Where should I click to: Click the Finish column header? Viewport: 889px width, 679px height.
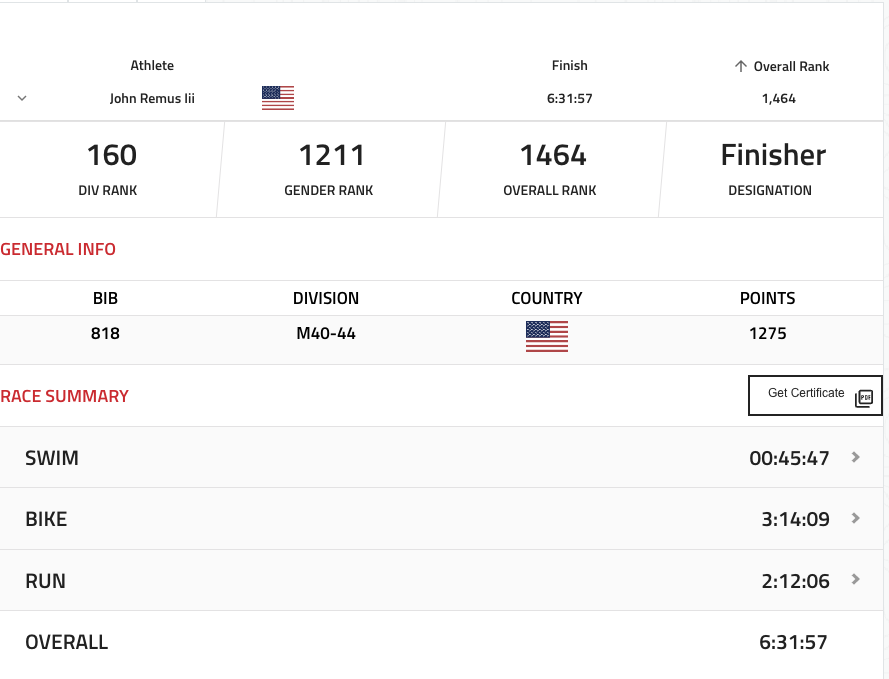click(570, 66)
